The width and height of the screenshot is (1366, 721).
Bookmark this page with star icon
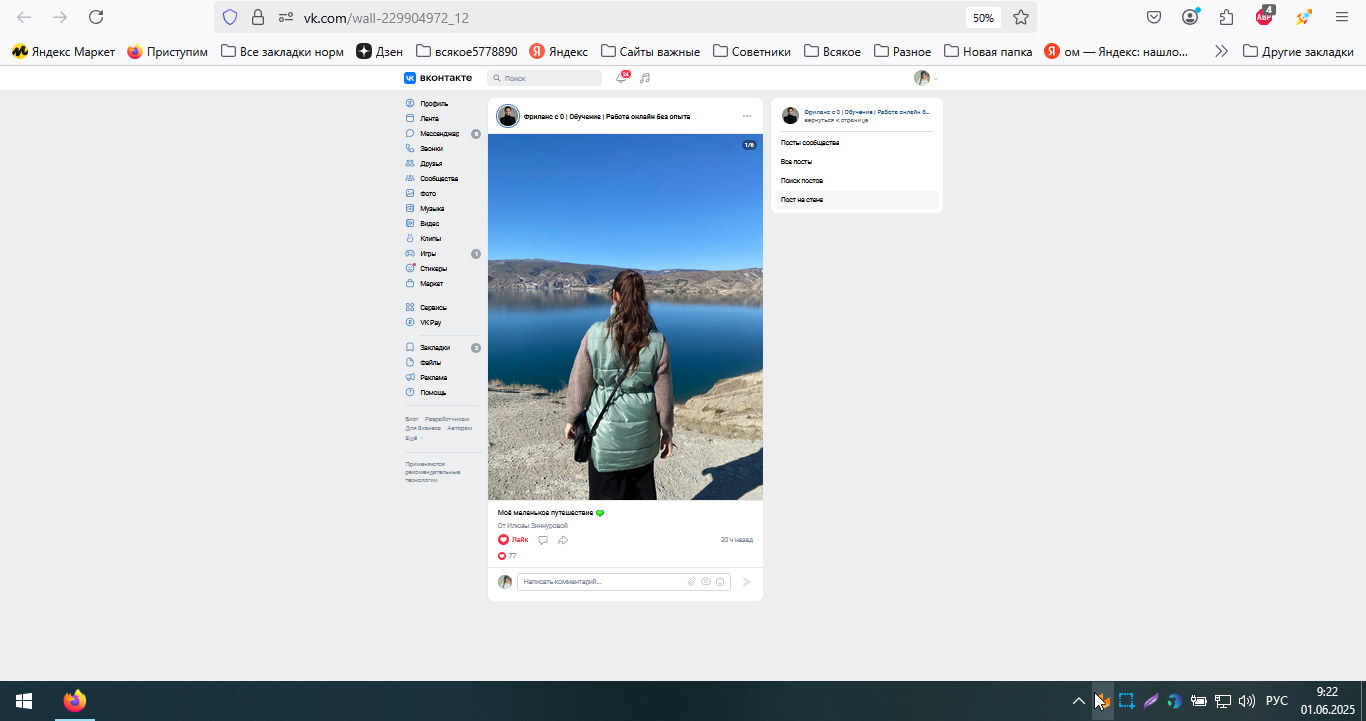[1021, 17]
